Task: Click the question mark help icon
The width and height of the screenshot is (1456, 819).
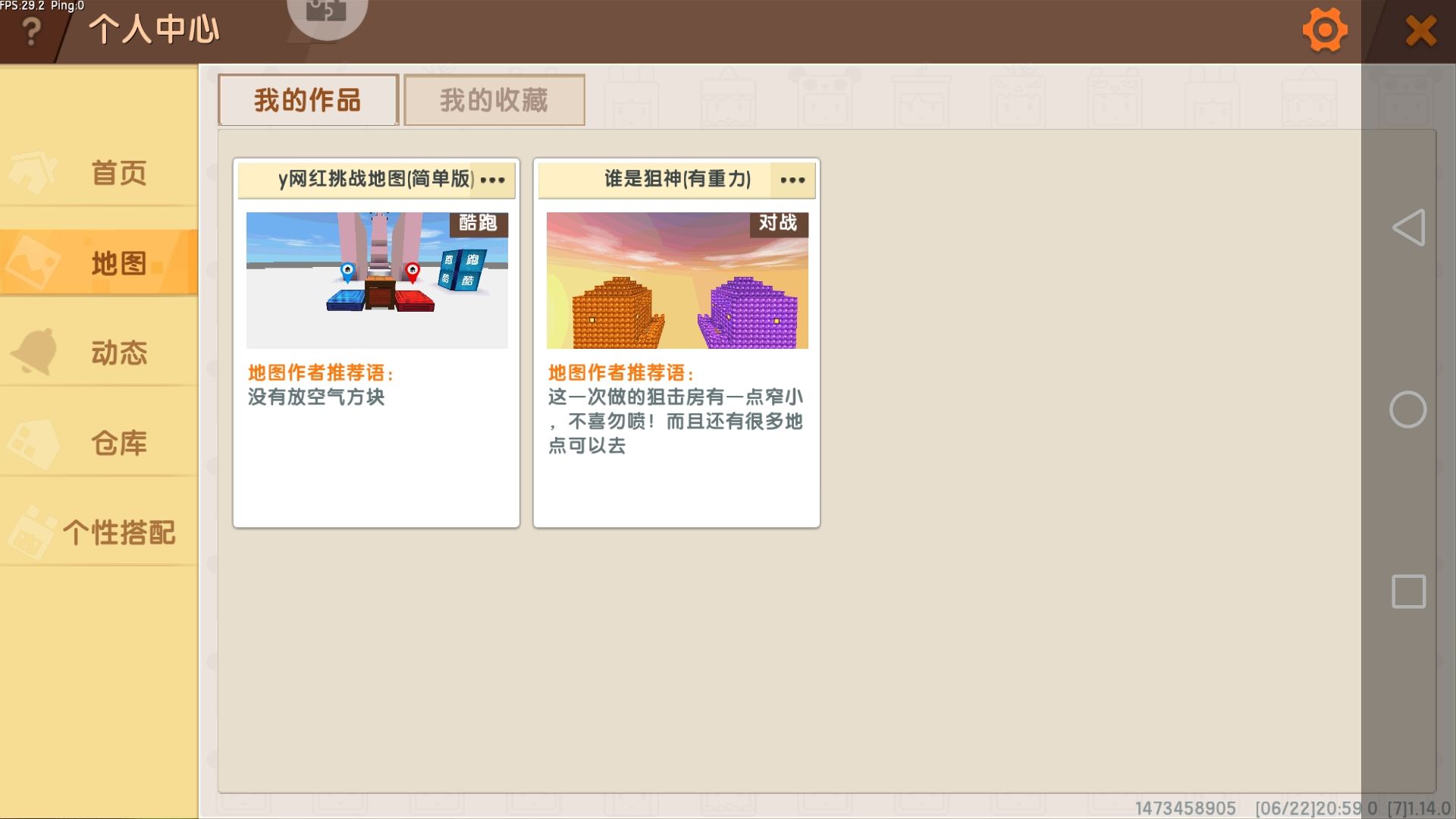Action: tap(31, 31)
